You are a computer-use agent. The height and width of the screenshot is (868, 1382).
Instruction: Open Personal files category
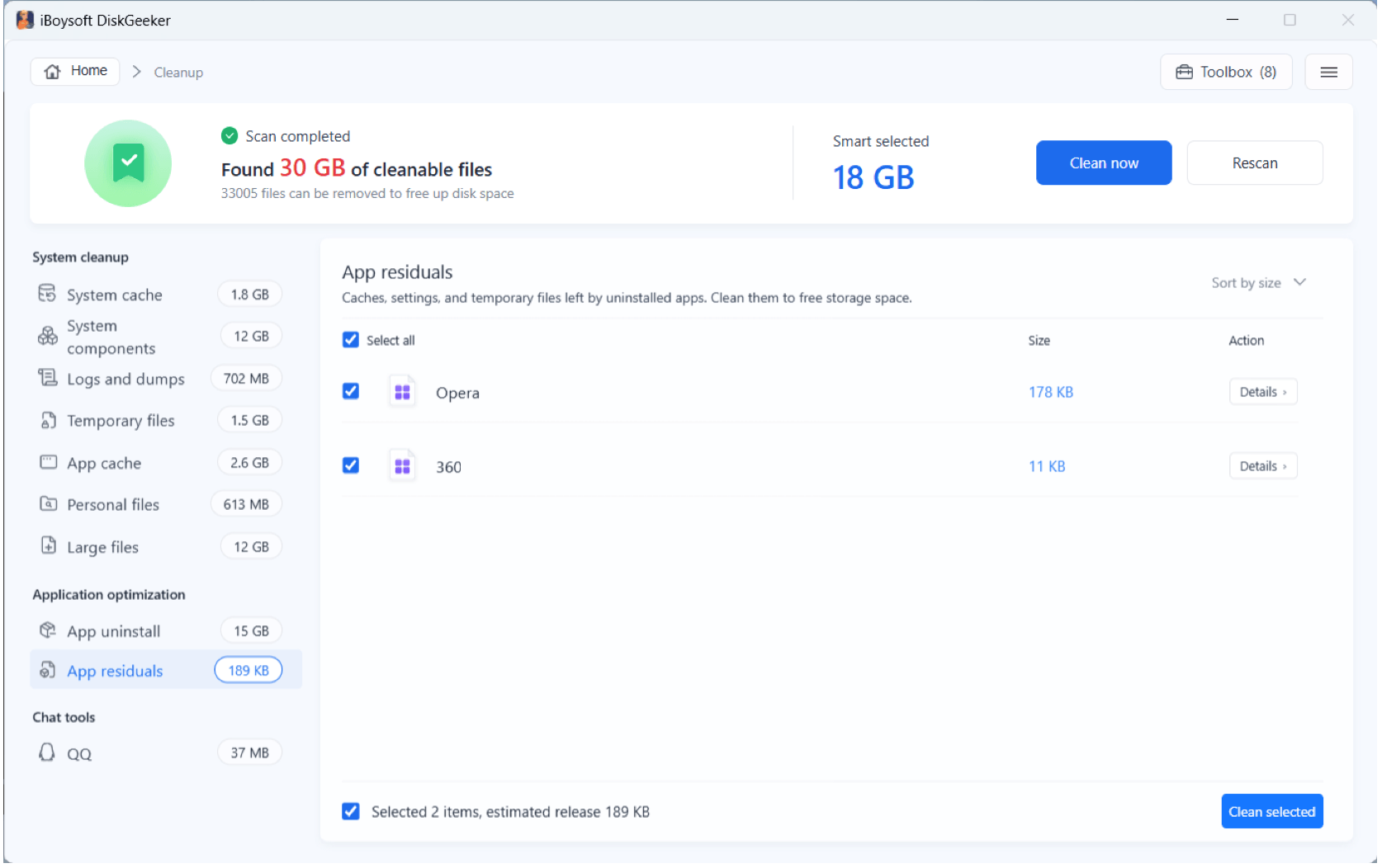click(166, 505)
